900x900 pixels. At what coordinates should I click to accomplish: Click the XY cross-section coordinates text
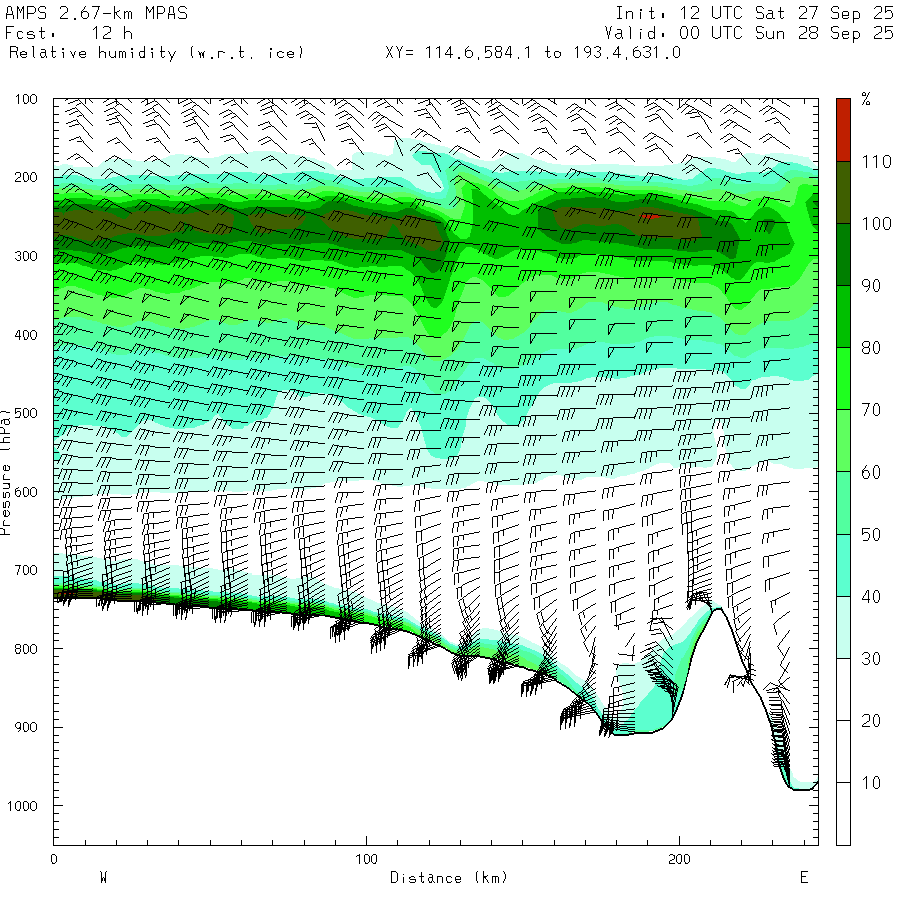coord(533,53)
